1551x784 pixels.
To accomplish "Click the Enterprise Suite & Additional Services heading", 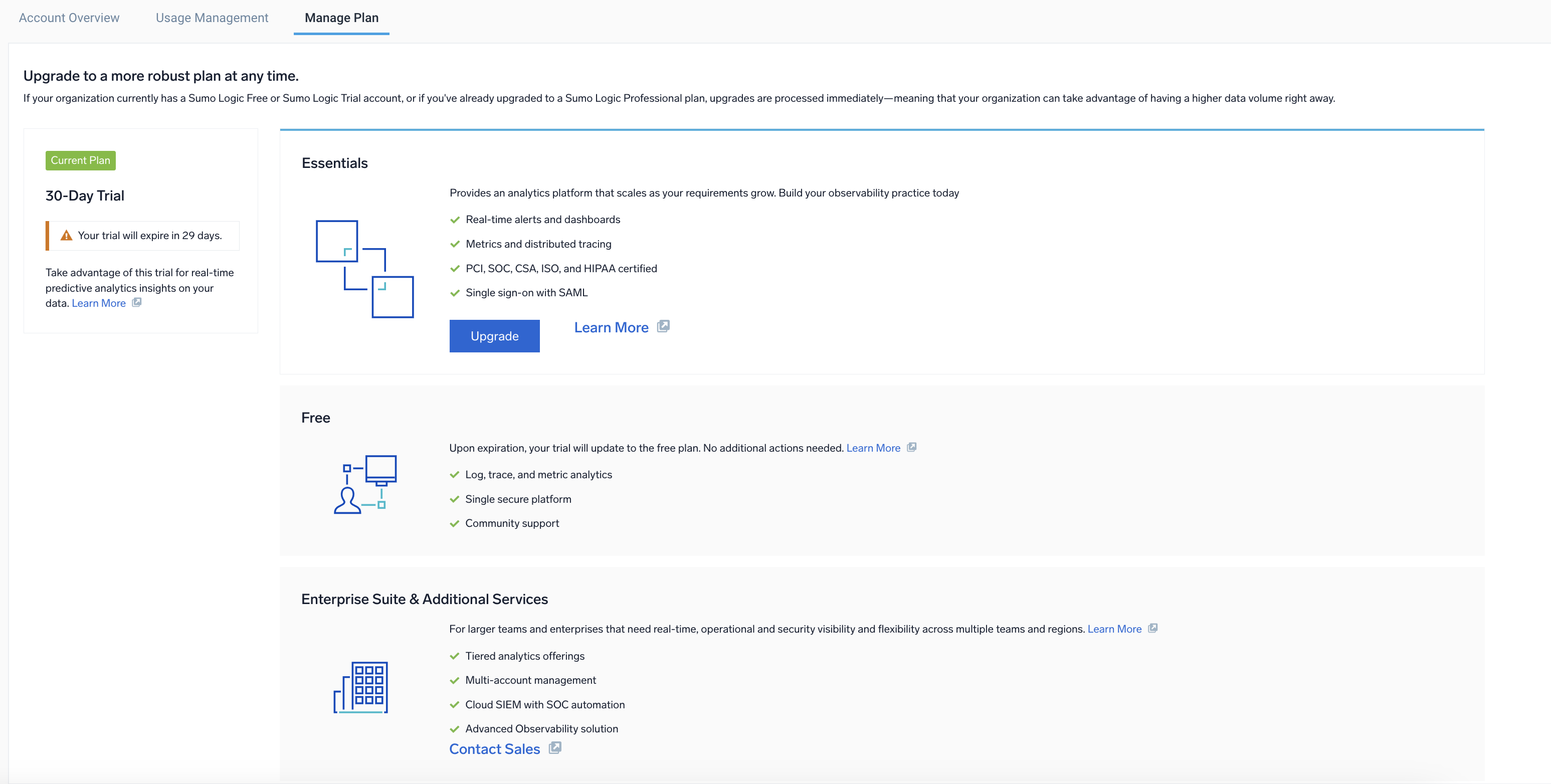I will pos(425,599).
